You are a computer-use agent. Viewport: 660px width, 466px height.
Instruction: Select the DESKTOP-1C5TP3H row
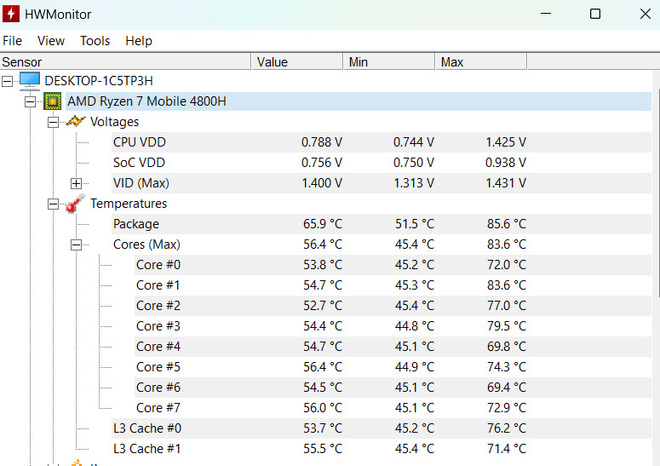tap(98, 81)
